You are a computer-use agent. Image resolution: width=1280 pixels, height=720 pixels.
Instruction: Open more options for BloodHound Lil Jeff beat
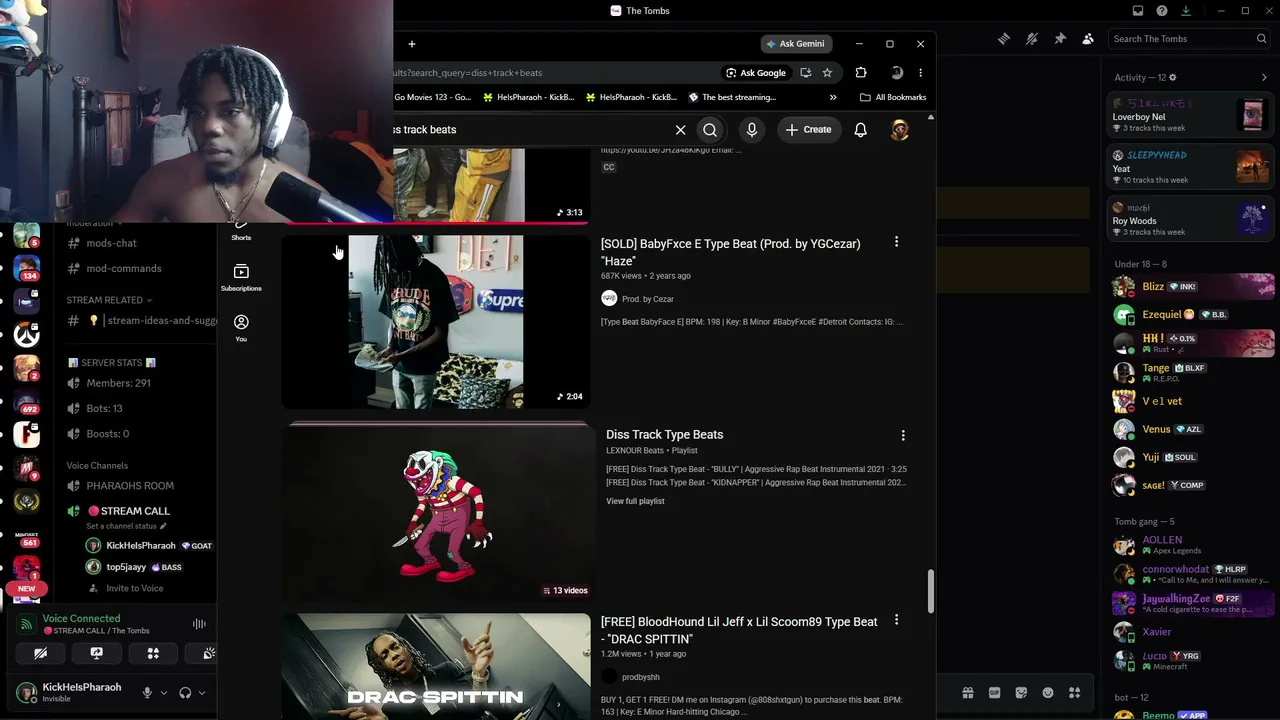coord(896,620)
